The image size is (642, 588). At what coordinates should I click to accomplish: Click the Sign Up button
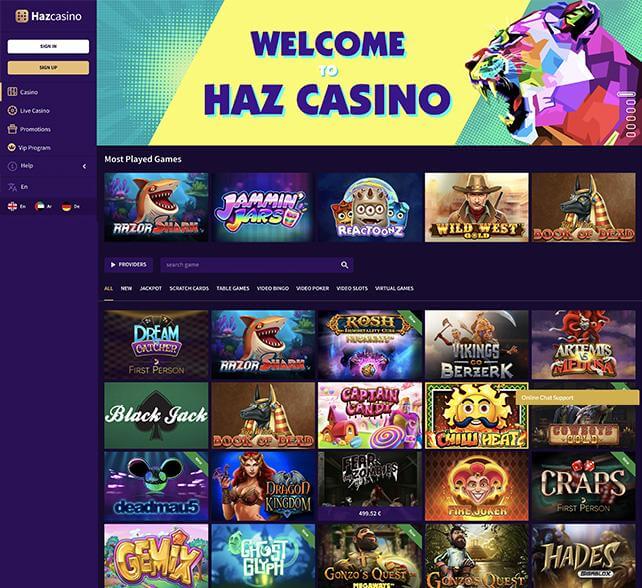[48, 68]
